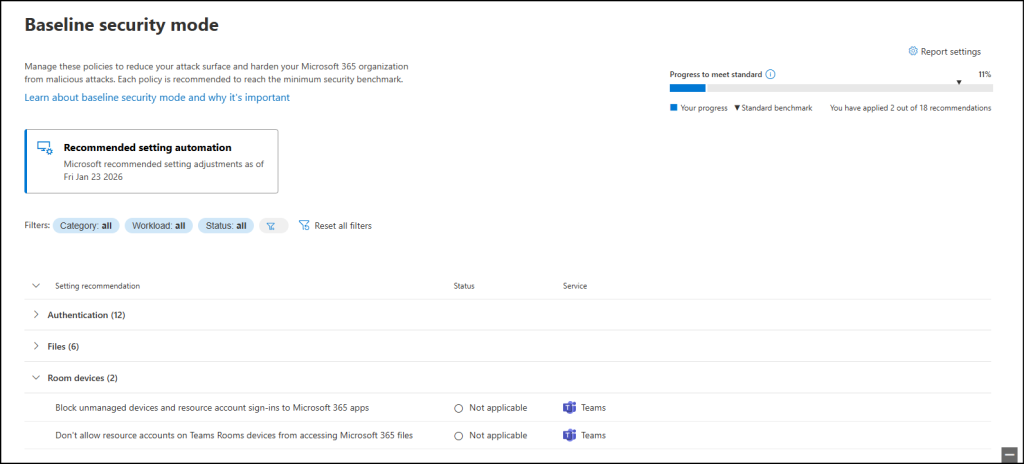Click the blue progress bar
This screenshot has height=464, width=1024.
click(688, 88)
